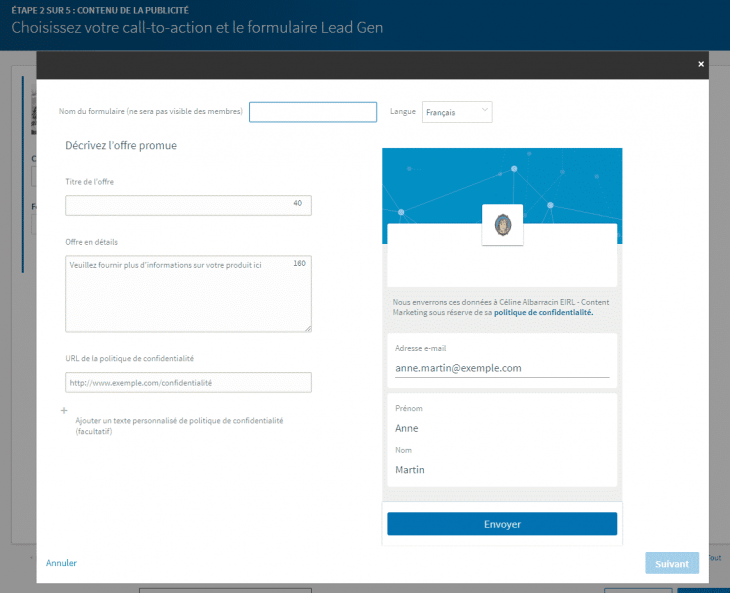Proceed with the Suivant button
This screenshot has height=593, width=730.
(x=671, y=563)
